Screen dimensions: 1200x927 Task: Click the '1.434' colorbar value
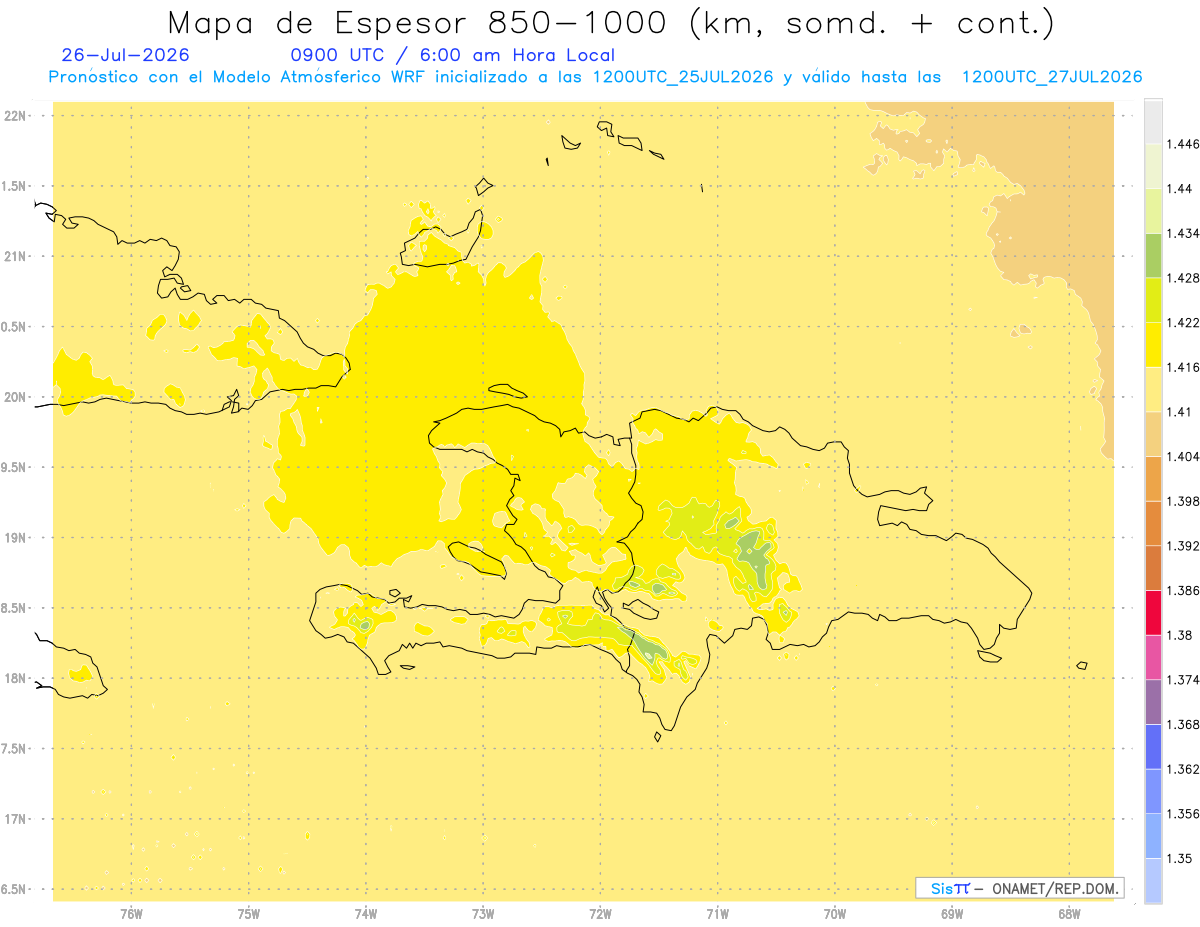click(1183, 233)
